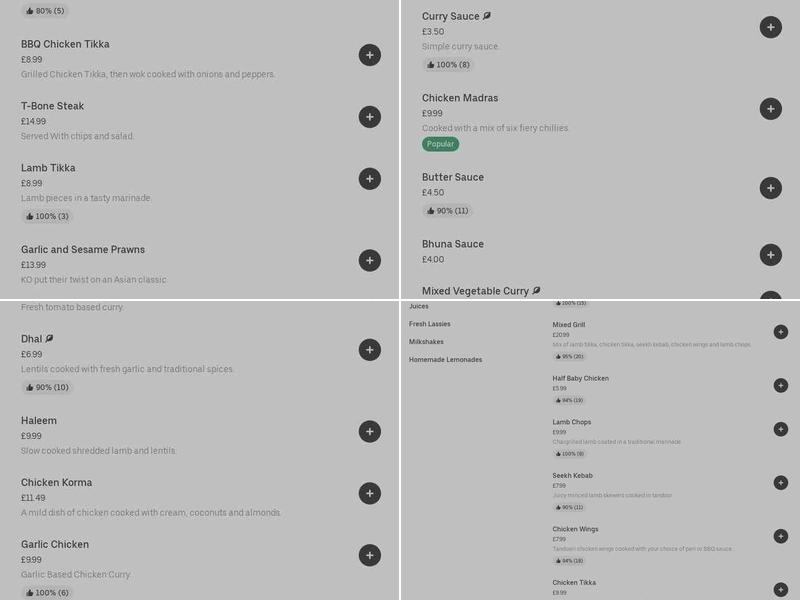Click the plus button for Garlic and Sesame Prawns
800x600 pixels.
pos(370,261)
